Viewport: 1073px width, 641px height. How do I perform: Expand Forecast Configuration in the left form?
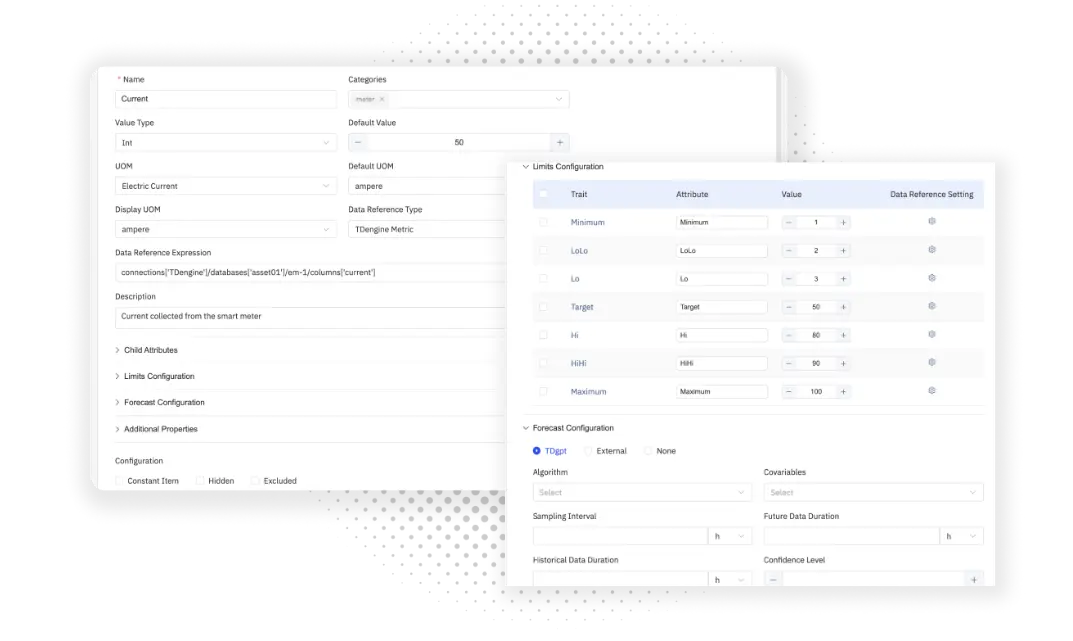[159, 402]
